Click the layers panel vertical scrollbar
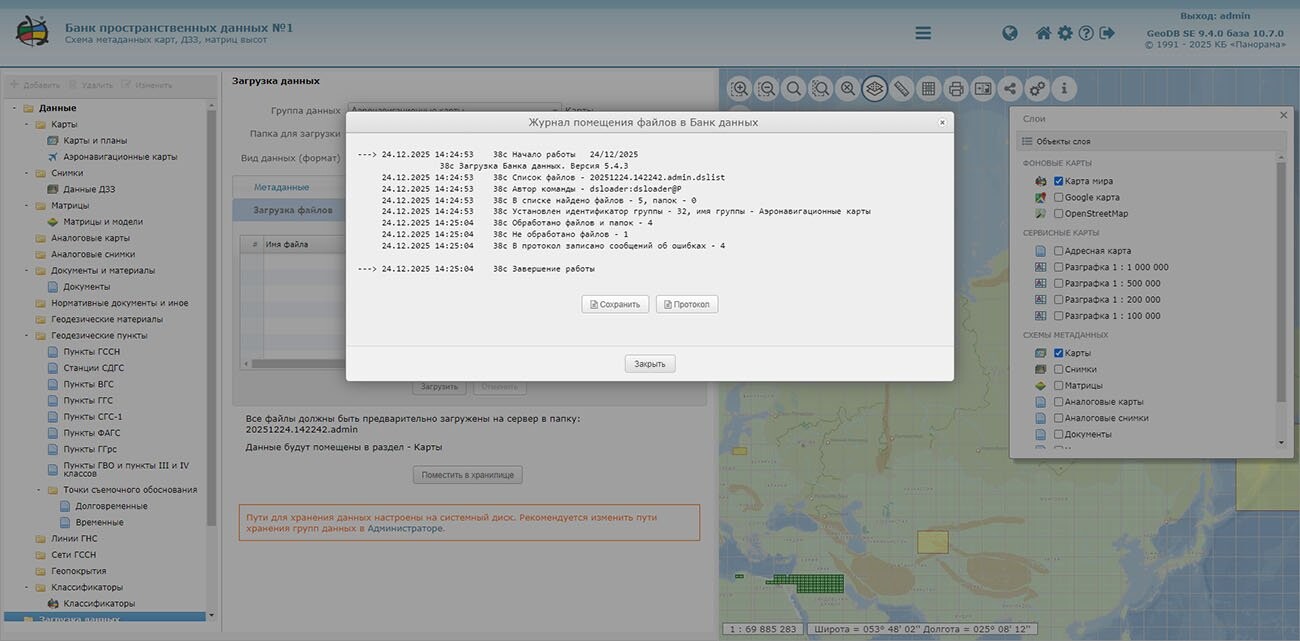This screenshot has height=641, width=1300. click(x=1281, y=300)
